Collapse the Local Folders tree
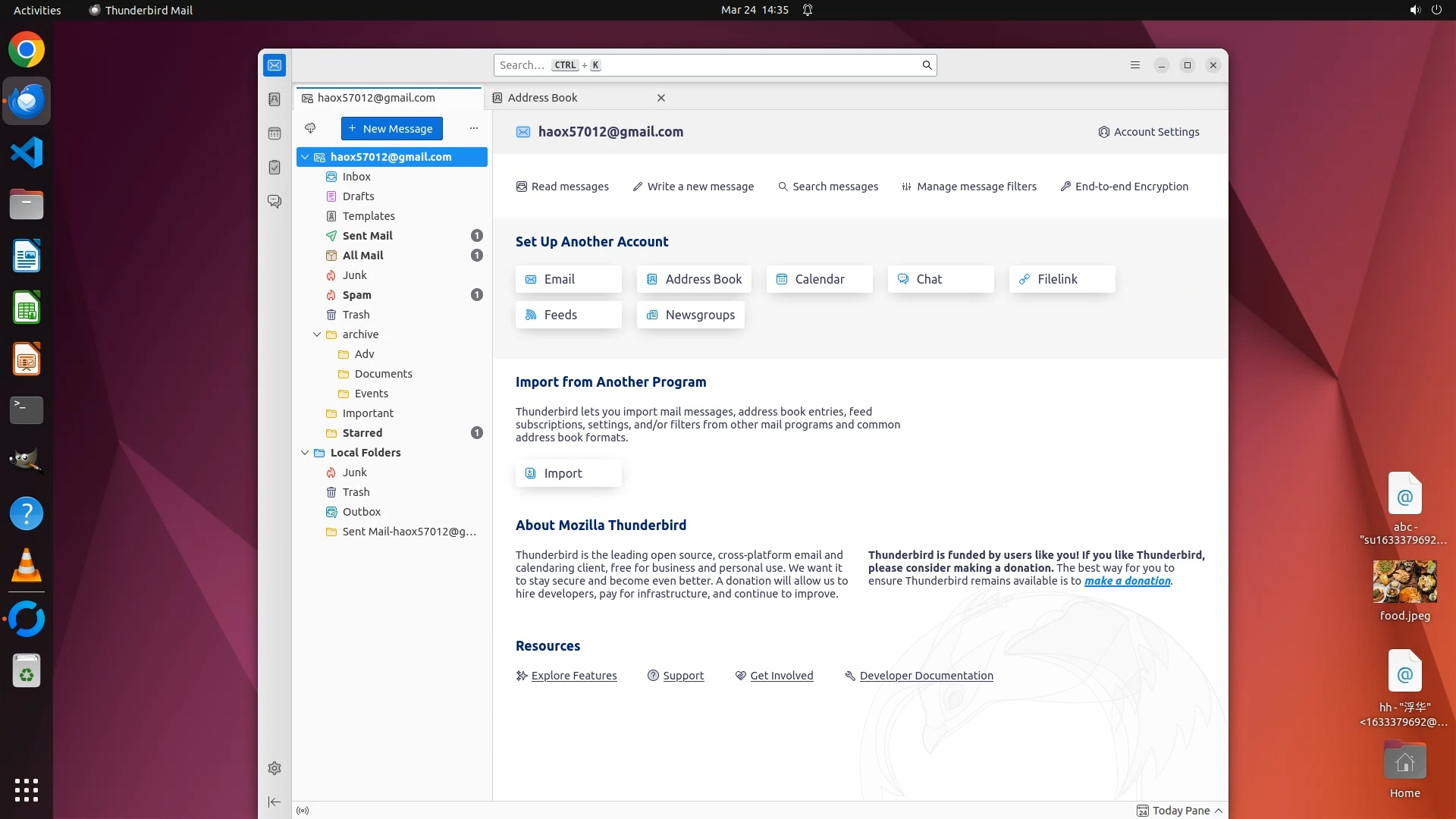The height and width of the screenshot is (819, 1456). 305,453
